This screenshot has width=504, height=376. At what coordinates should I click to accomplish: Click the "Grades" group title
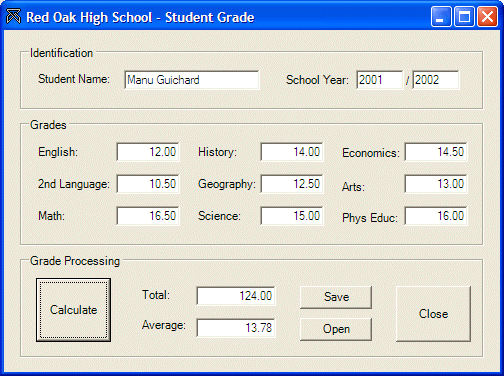click(48, 125)
